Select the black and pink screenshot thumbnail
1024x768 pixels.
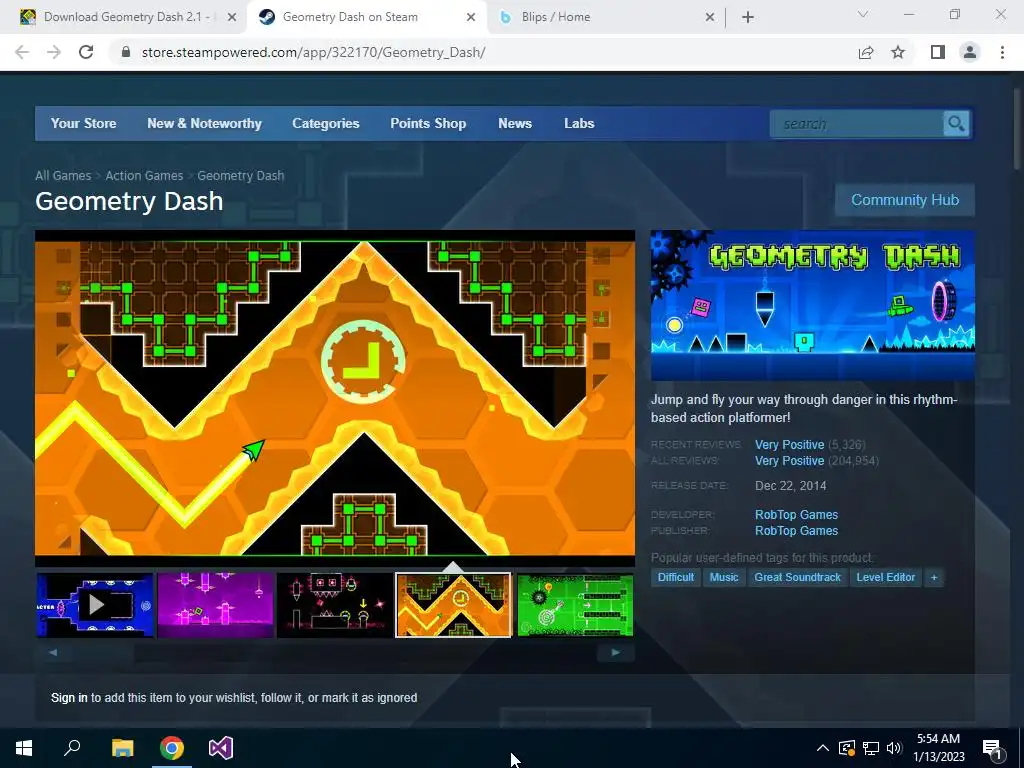[335, 605]
